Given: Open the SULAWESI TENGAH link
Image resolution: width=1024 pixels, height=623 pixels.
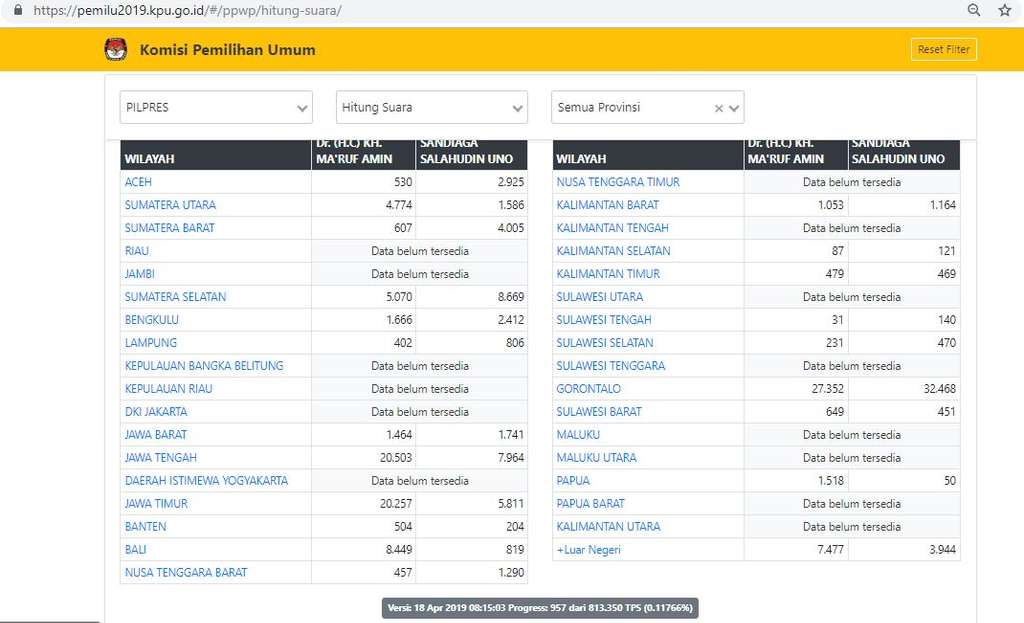Looking at the screenshot, I should tap(604, 319).
